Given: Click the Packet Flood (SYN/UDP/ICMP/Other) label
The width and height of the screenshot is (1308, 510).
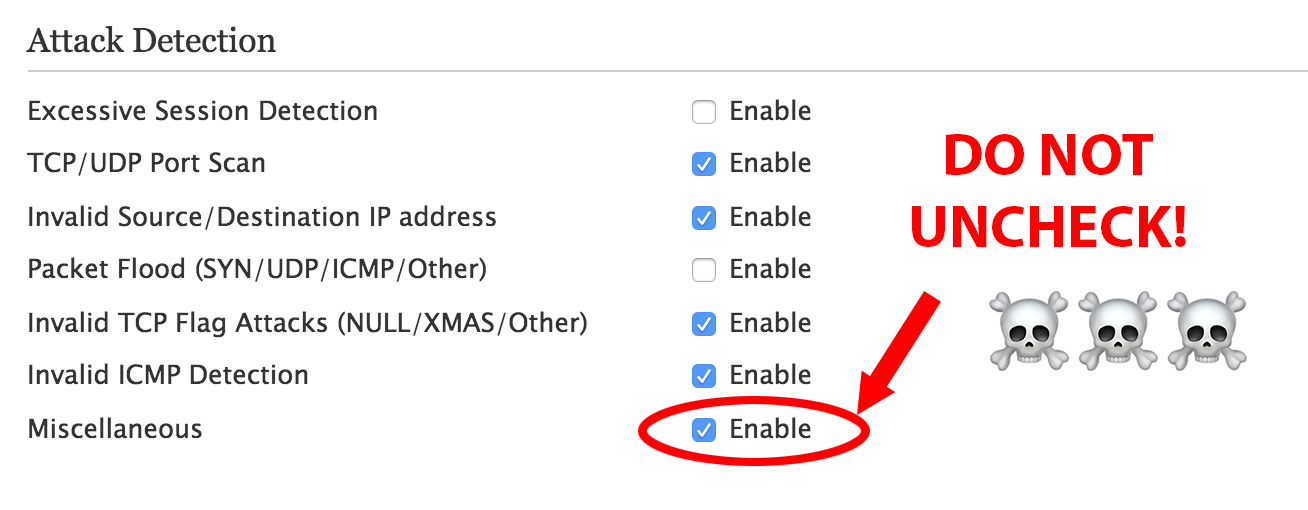Looking at the screenshot, I should (x=257, y=270).
